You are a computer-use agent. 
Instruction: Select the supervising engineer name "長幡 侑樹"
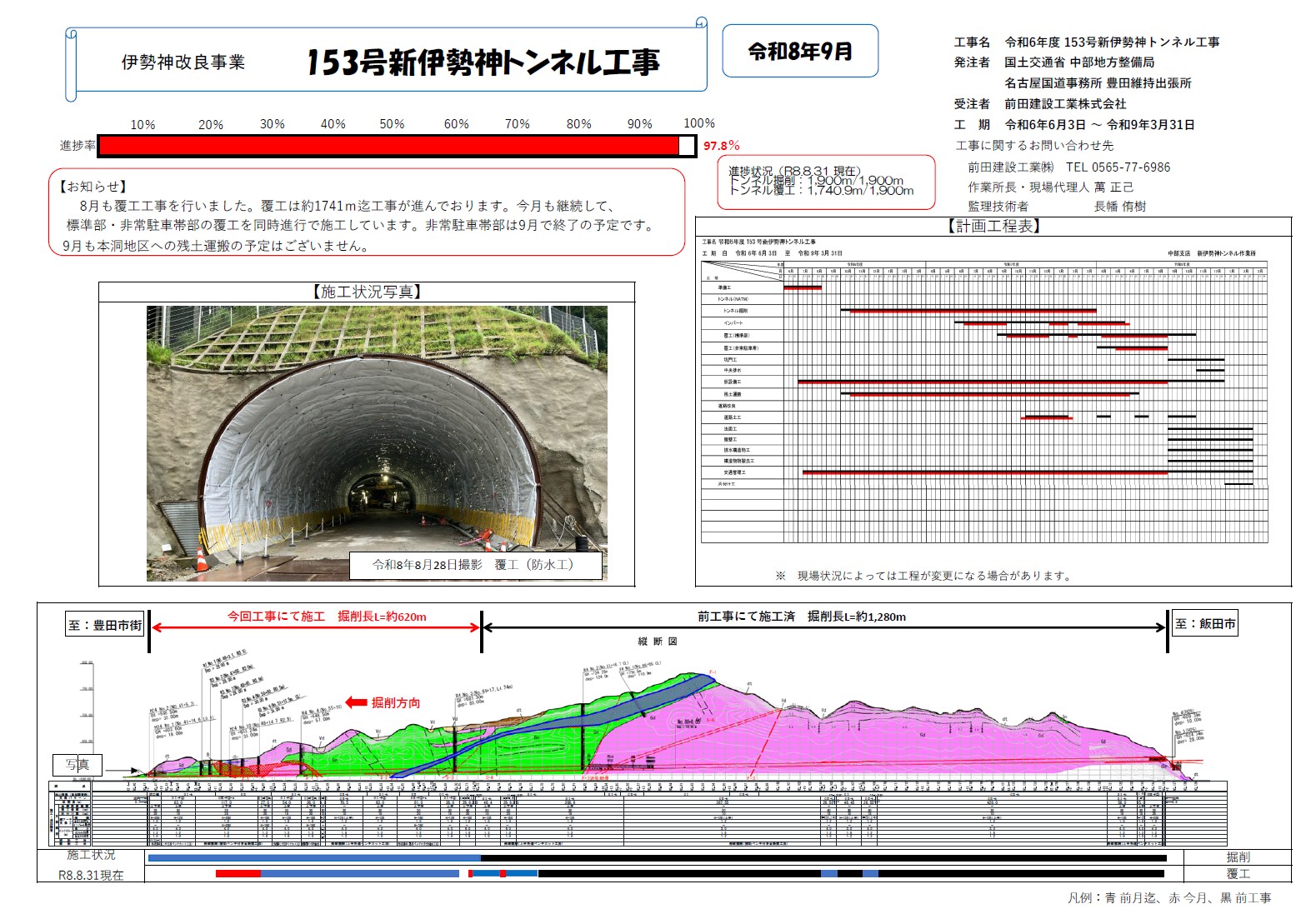pos(1119,207)
